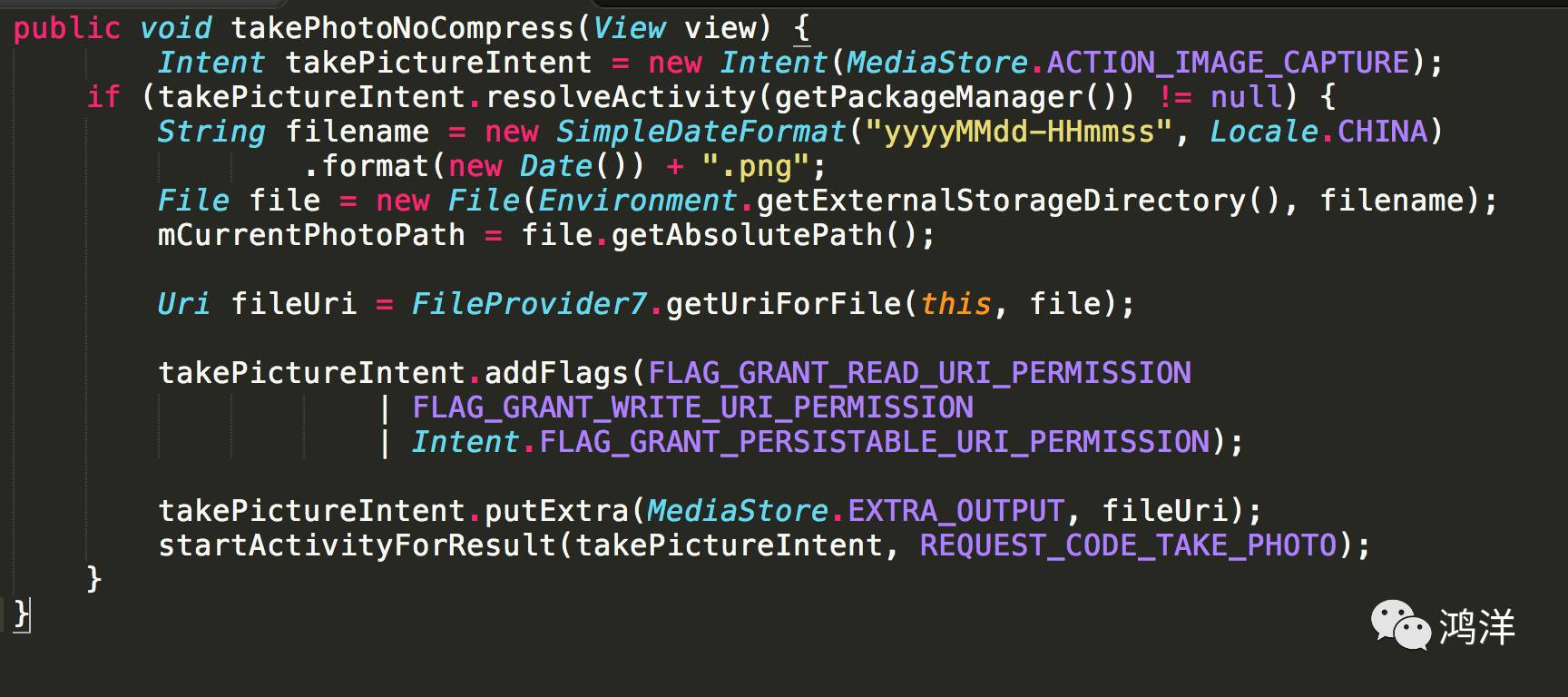Click the final closing brace of method
The width and height of the screenshot is (1568, 697).
(22, 615)
